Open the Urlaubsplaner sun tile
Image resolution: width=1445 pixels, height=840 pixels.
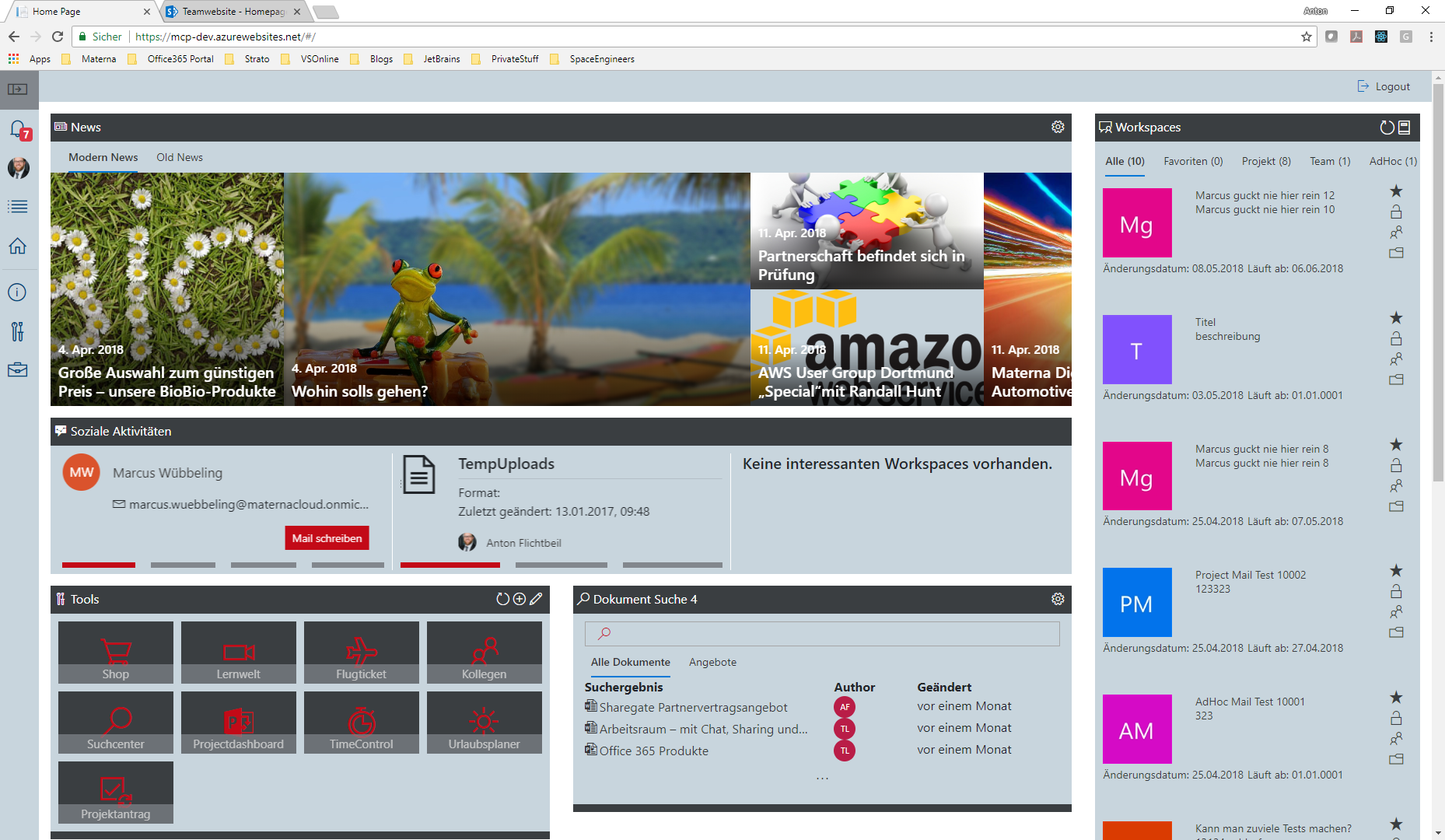[484, 722]
